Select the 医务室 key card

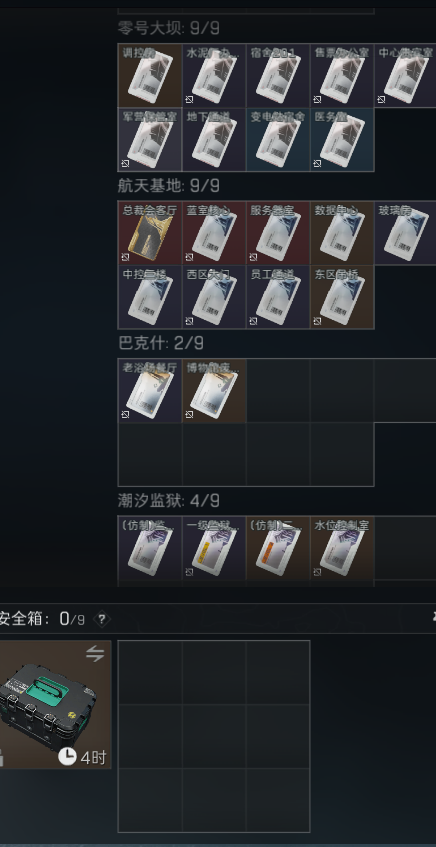[x=343, y=139]
